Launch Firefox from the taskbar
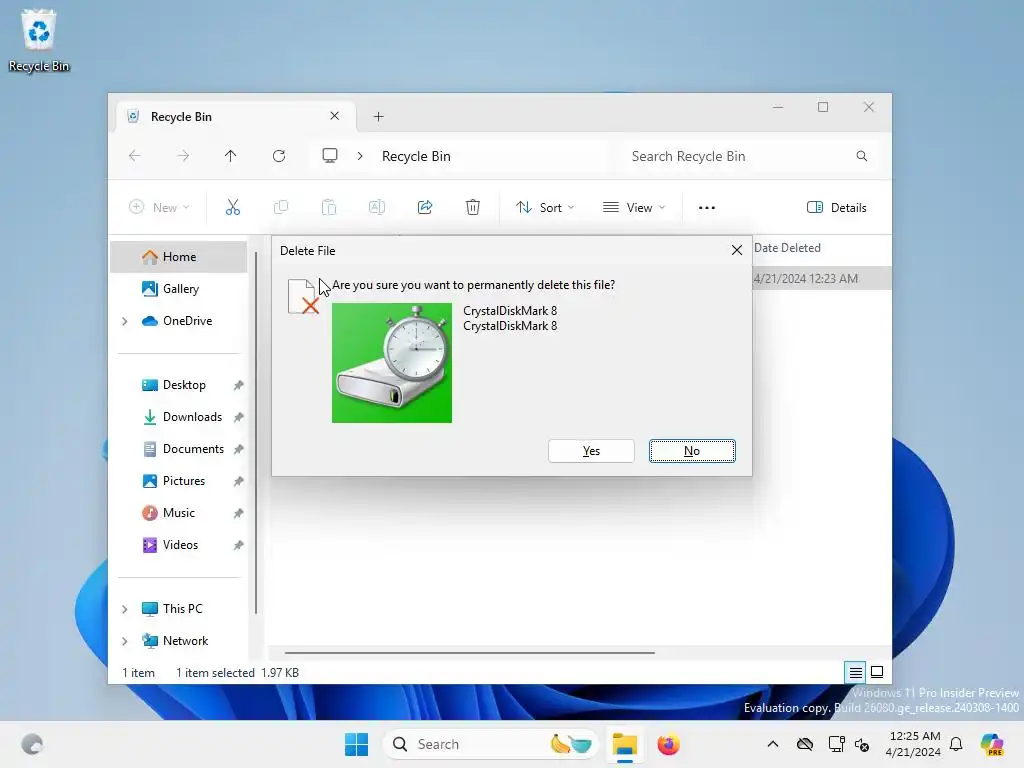This screenshot has height=768, width=1024. pyautogui.click(x=669, y=744)
